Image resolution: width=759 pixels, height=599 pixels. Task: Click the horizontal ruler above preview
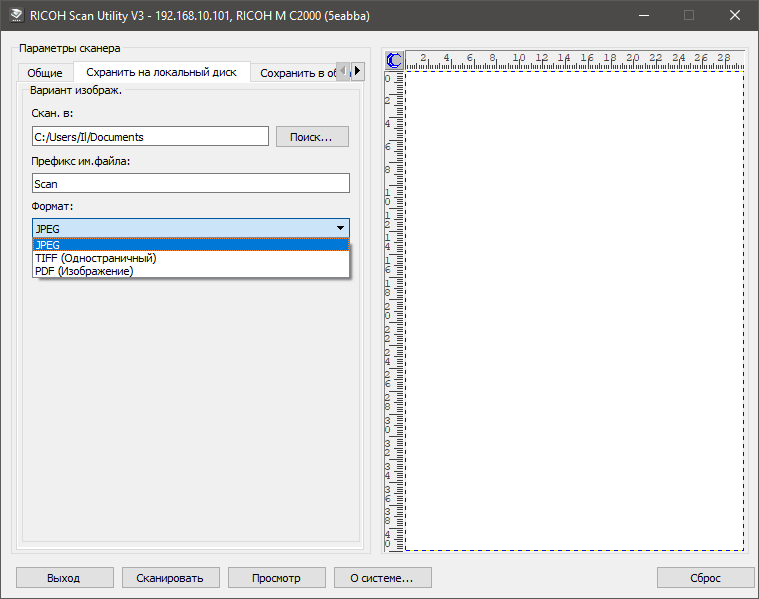[575, 61]
